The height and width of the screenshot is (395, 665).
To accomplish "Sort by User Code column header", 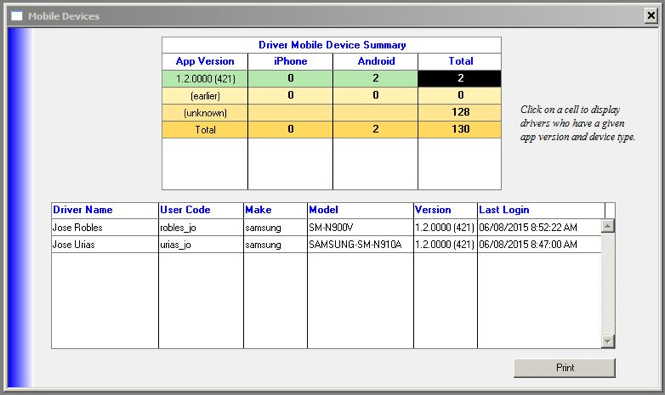I will (x=201, y=210).
